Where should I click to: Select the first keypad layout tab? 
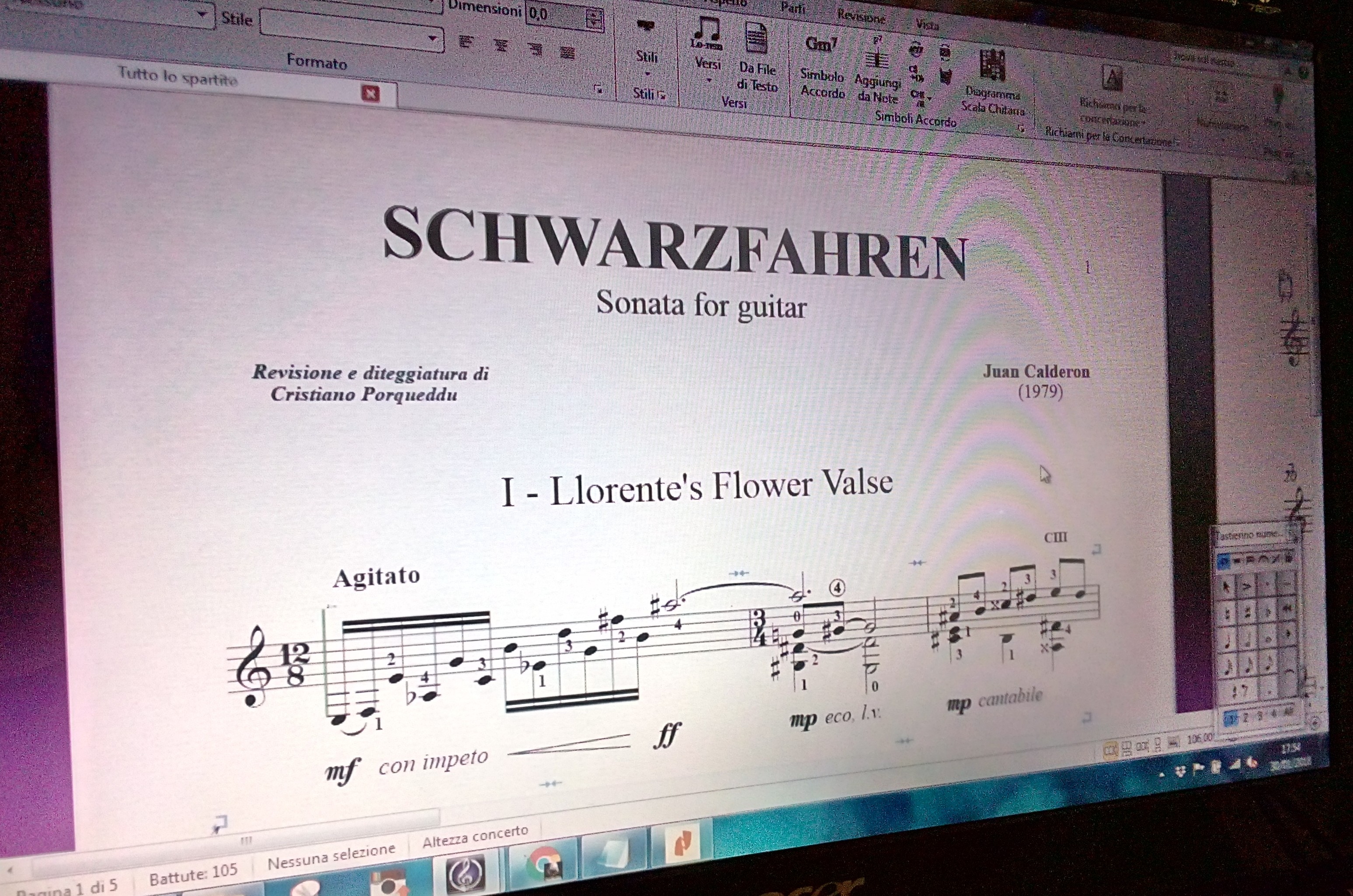tap(1223, 562)
